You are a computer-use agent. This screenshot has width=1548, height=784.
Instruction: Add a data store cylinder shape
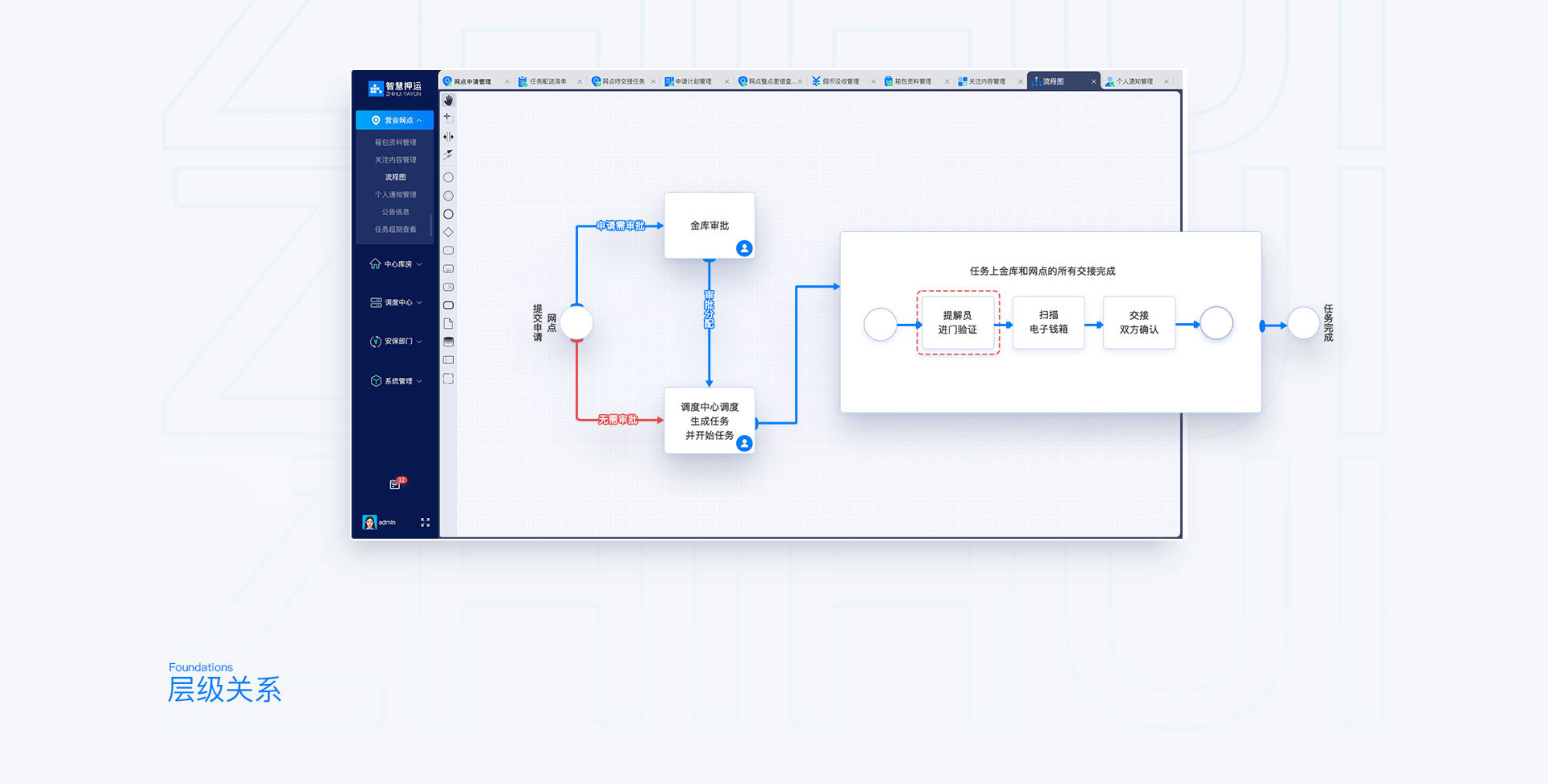(448, 342)
